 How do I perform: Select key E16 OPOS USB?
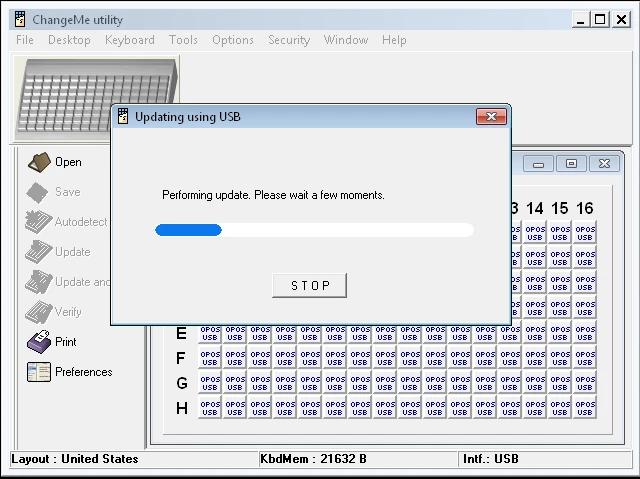[x=585, y=333]
